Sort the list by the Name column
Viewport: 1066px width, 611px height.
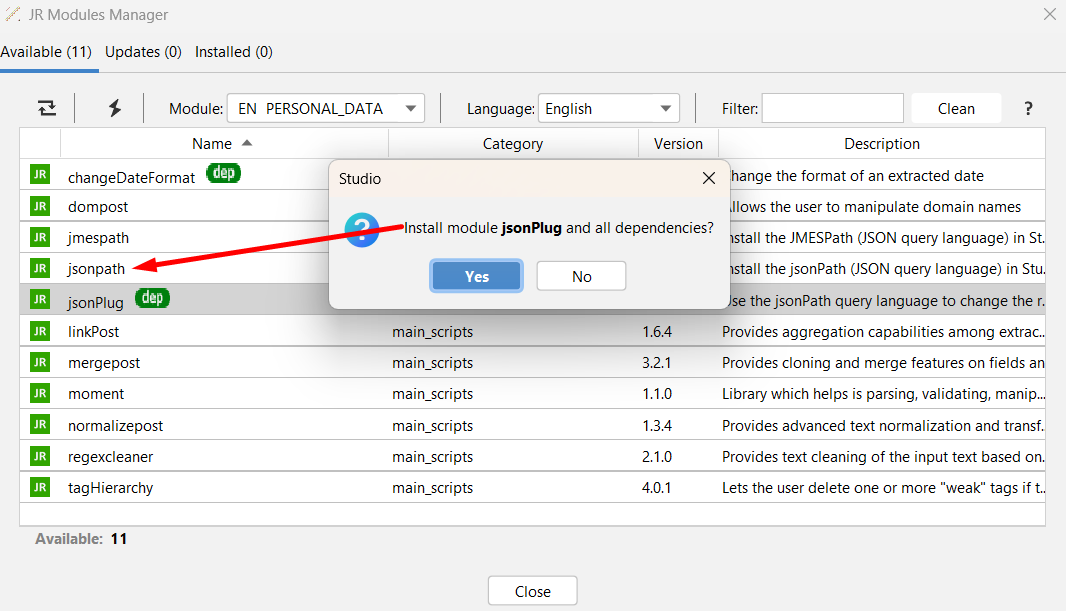(x=222, y=144)
